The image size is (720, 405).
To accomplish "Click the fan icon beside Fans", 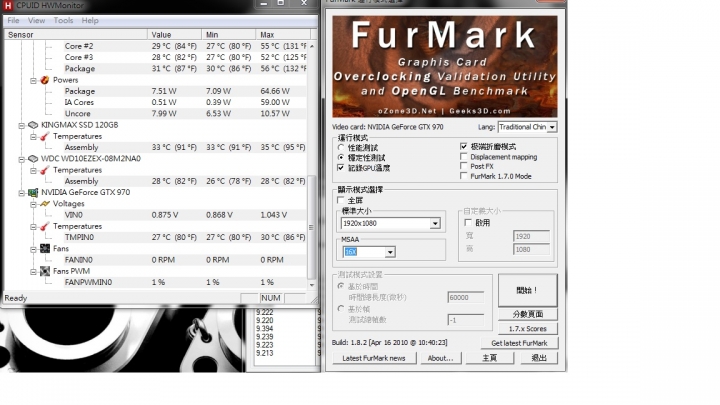I will pos(45,248).
